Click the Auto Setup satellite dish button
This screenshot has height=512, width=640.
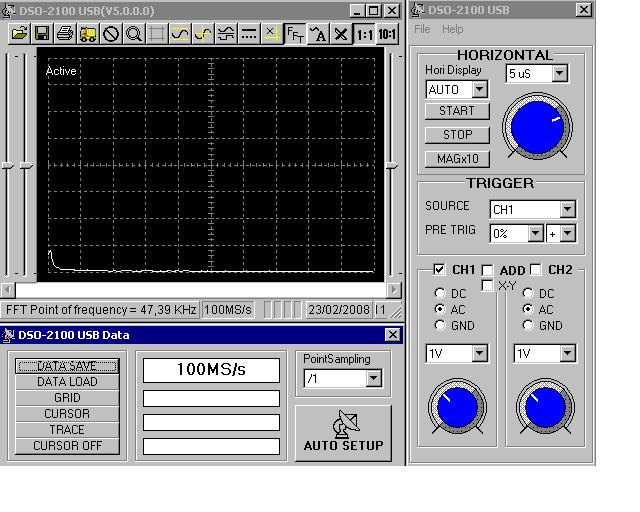[x=343, y=433]
